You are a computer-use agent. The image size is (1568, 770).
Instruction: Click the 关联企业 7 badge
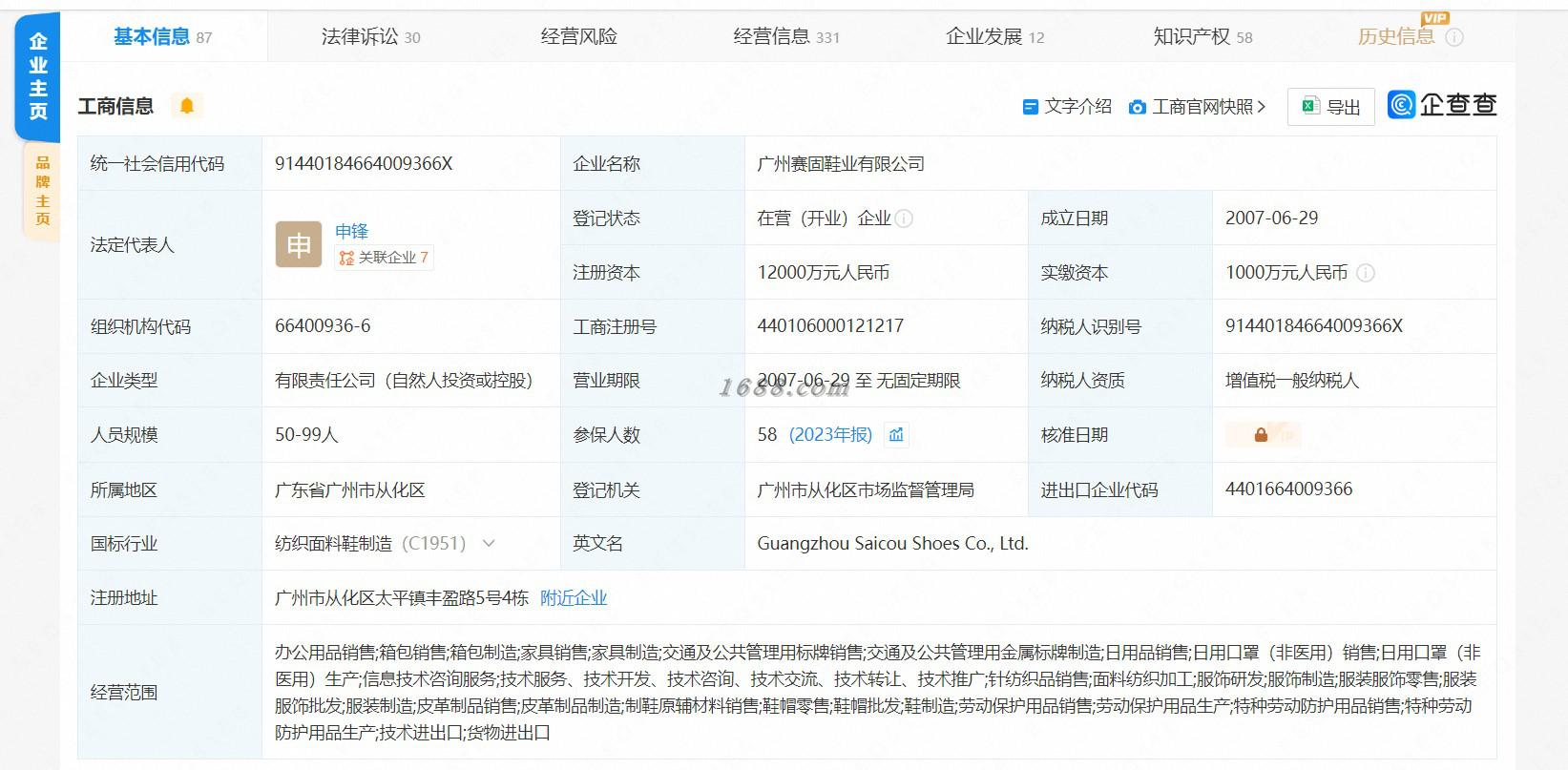coord(384,258)
